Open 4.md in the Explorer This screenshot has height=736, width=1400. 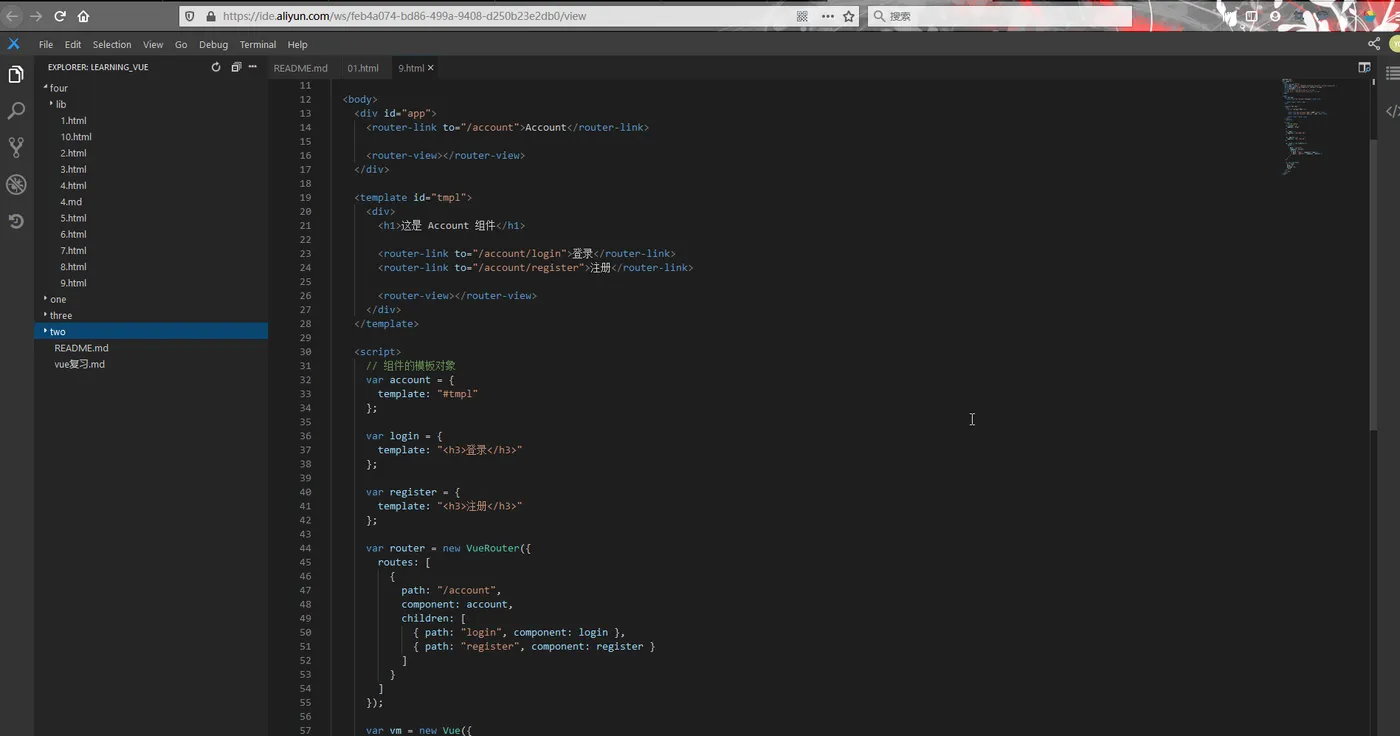click(71, 201)
